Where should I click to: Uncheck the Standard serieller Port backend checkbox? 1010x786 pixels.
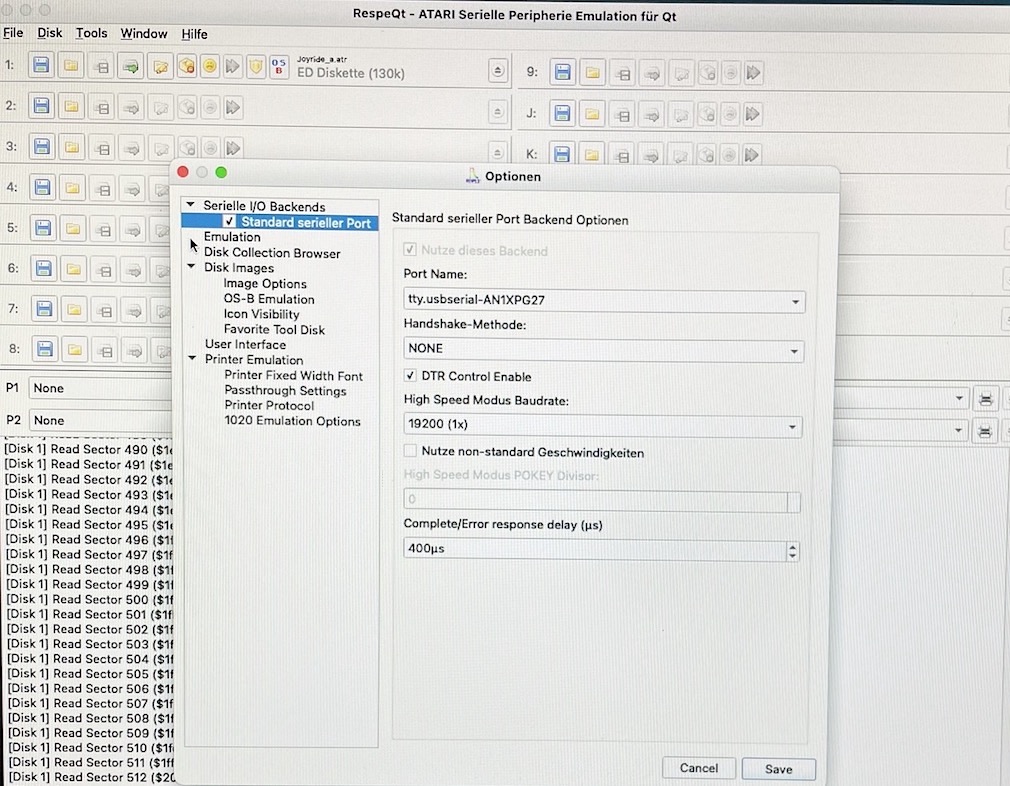[x=230, y=222]
